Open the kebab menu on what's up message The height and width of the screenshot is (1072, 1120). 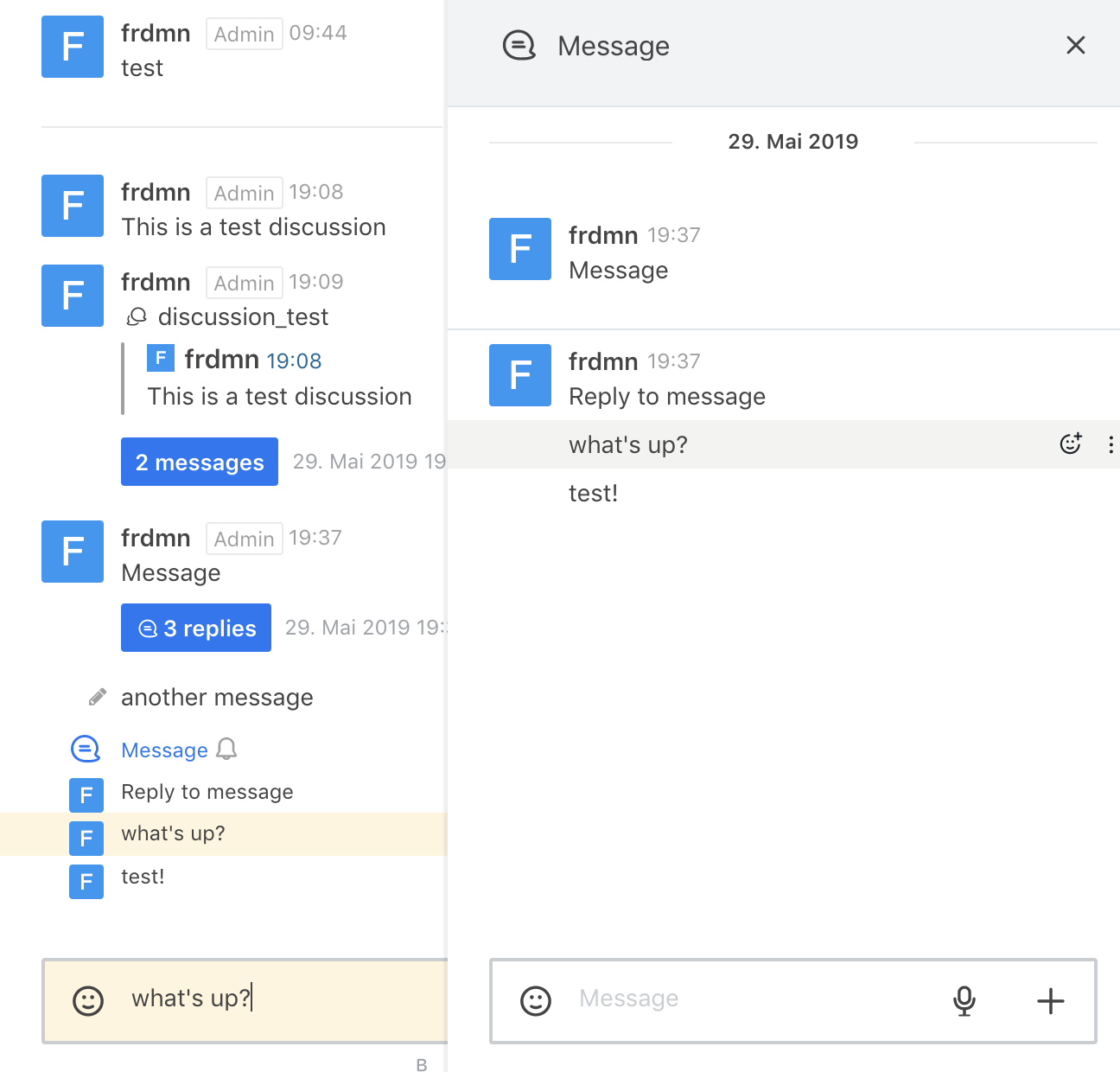[x=1110, y=443]
